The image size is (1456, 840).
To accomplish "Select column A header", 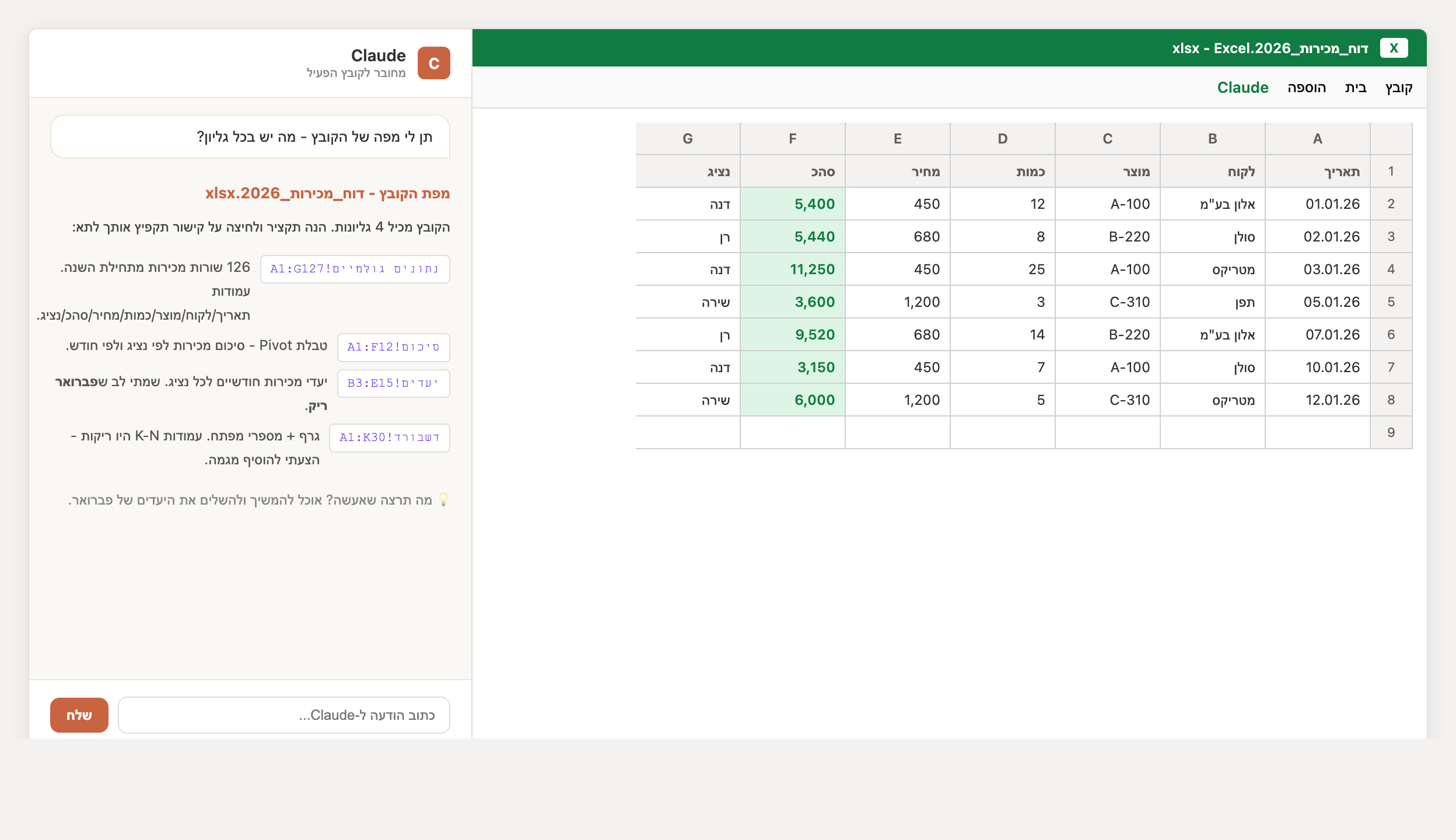I will (x=1317, y=138).
